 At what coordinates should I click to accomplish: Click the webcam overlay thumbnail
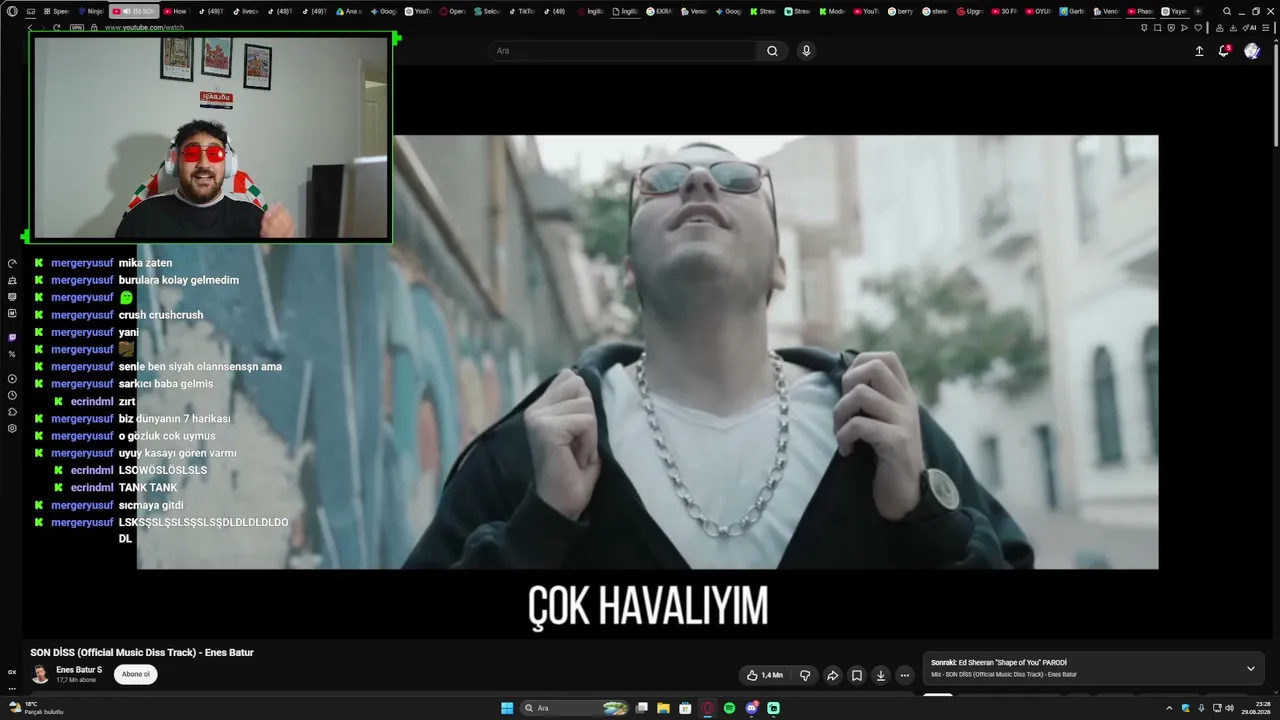pos(211,137)
